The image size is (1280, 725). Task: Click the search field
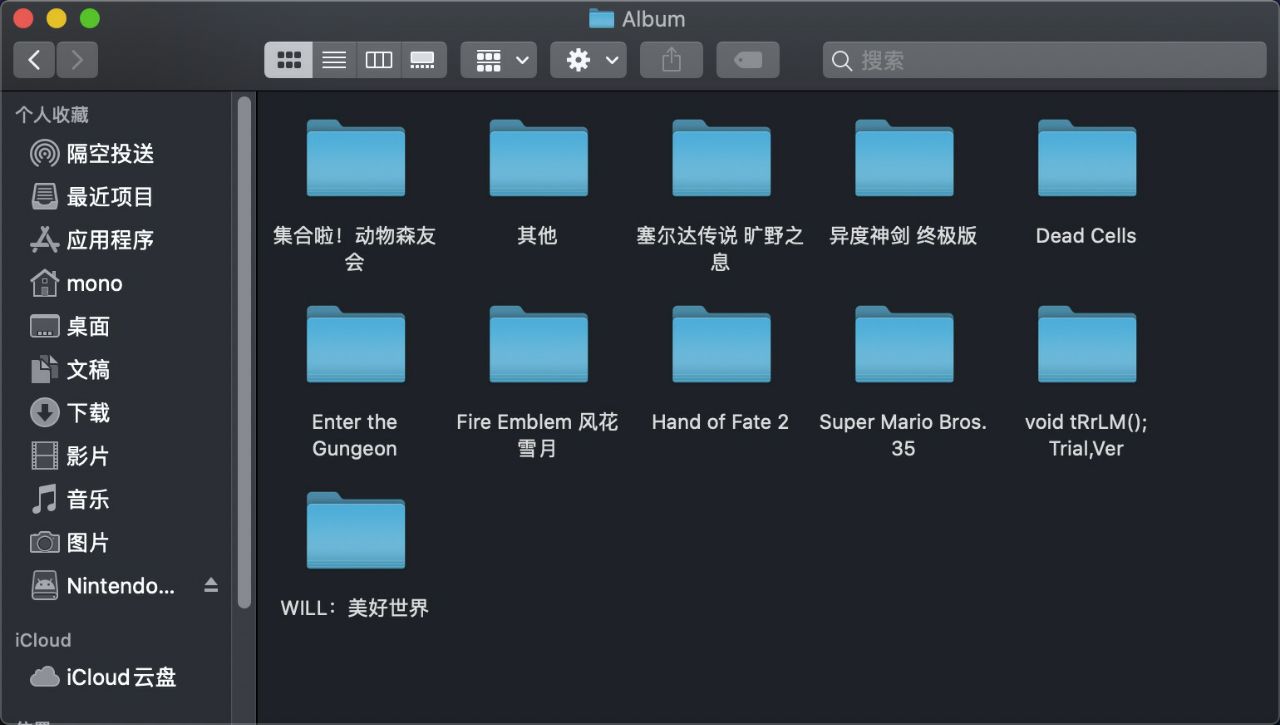[x=1044, y=60]
